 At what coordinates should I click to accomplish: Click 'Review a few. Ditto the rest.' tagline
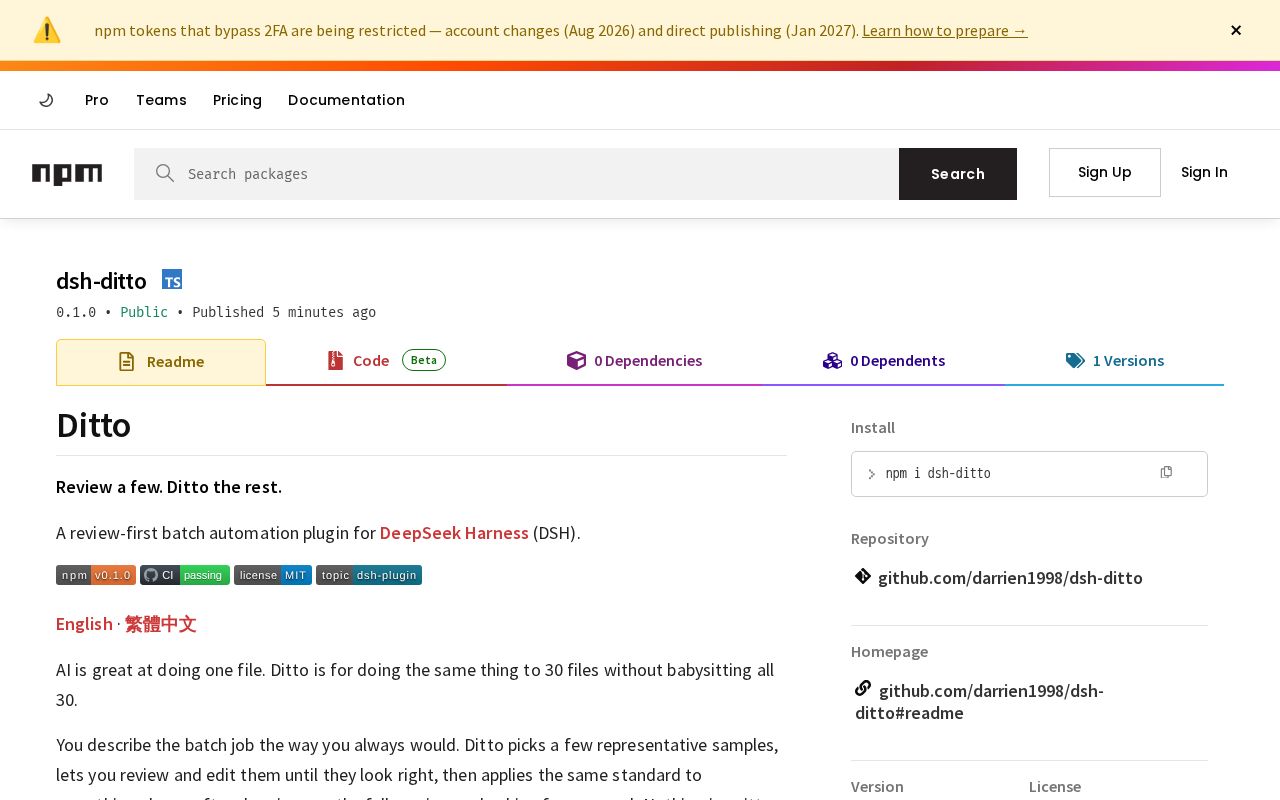tap(169, 487)
